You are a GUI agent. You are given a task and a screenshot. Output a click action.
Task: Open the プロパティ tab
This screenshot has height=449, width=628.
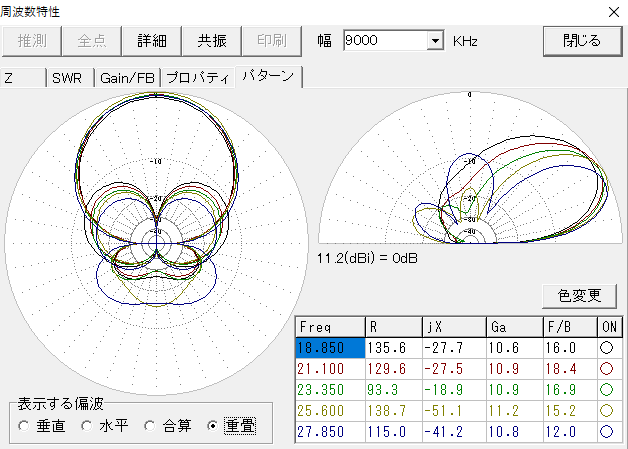197,78
